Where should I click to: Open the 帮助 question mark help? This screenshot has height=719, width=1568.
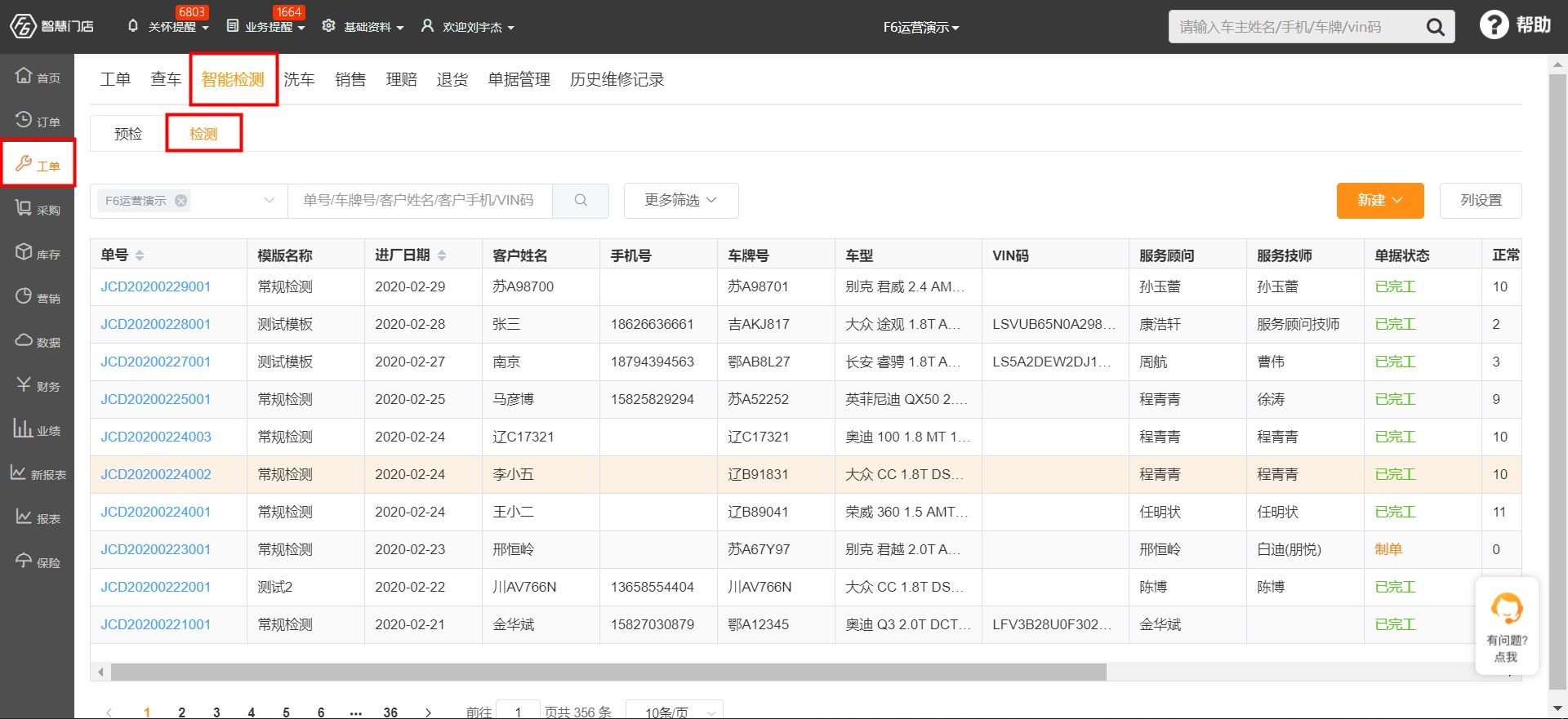1494,24
